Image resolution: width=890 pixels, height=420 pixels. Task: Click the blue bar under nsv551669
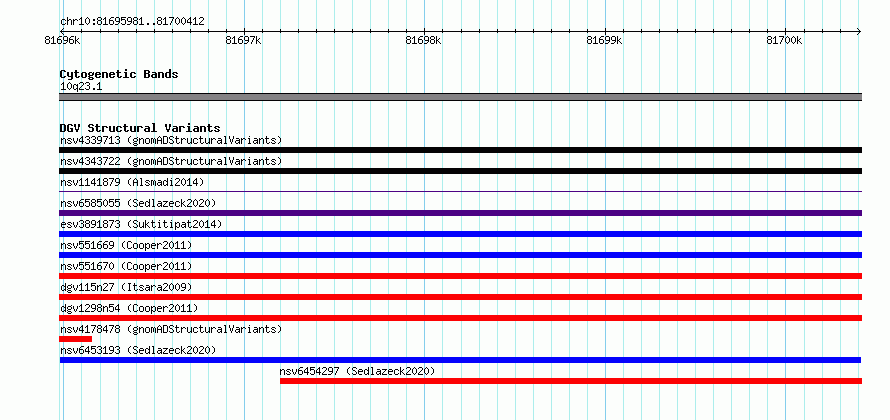pyautogui.click(x=460, y=255)
